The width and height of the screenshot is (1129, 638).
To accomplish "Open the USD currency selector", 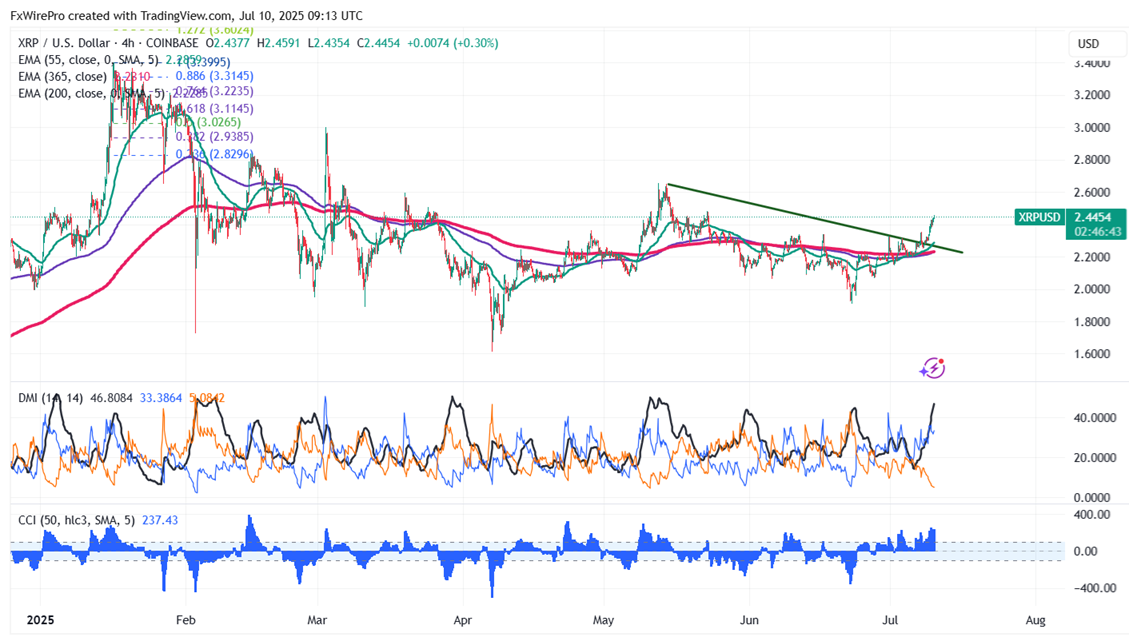I will pyautogui.click(x=1097, y=44).
